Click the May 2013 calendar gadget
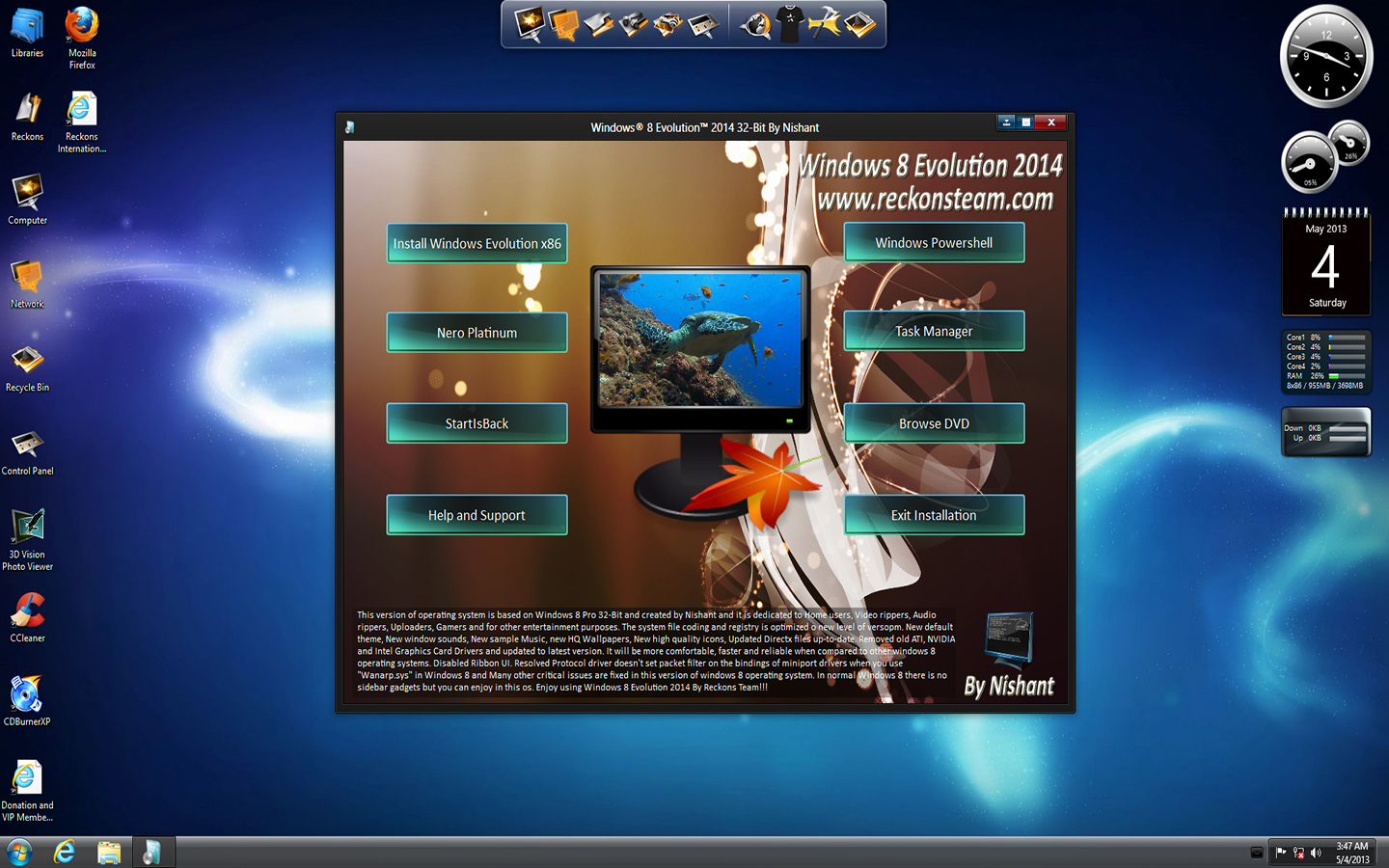Screen dimensions: 1389x868 [x=1326, y=261]
